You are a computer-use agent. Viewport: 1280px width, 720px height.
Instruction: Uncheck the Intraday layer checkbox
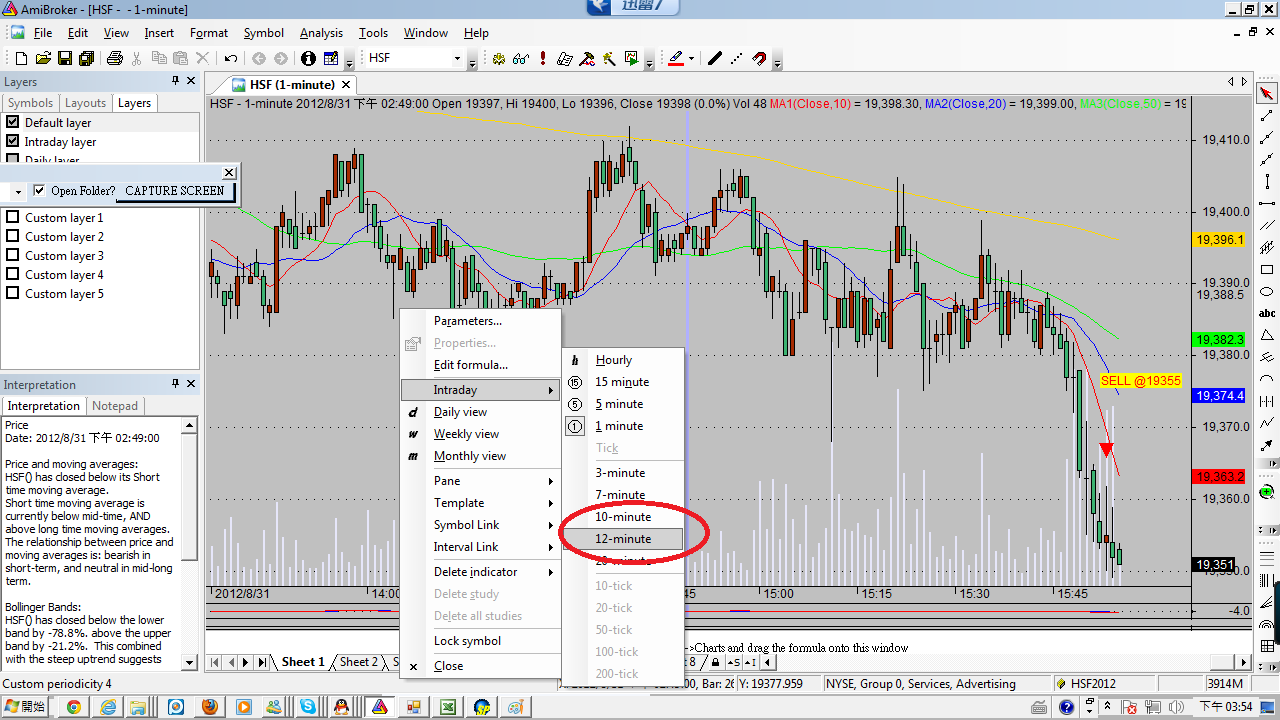click(13, 141)
